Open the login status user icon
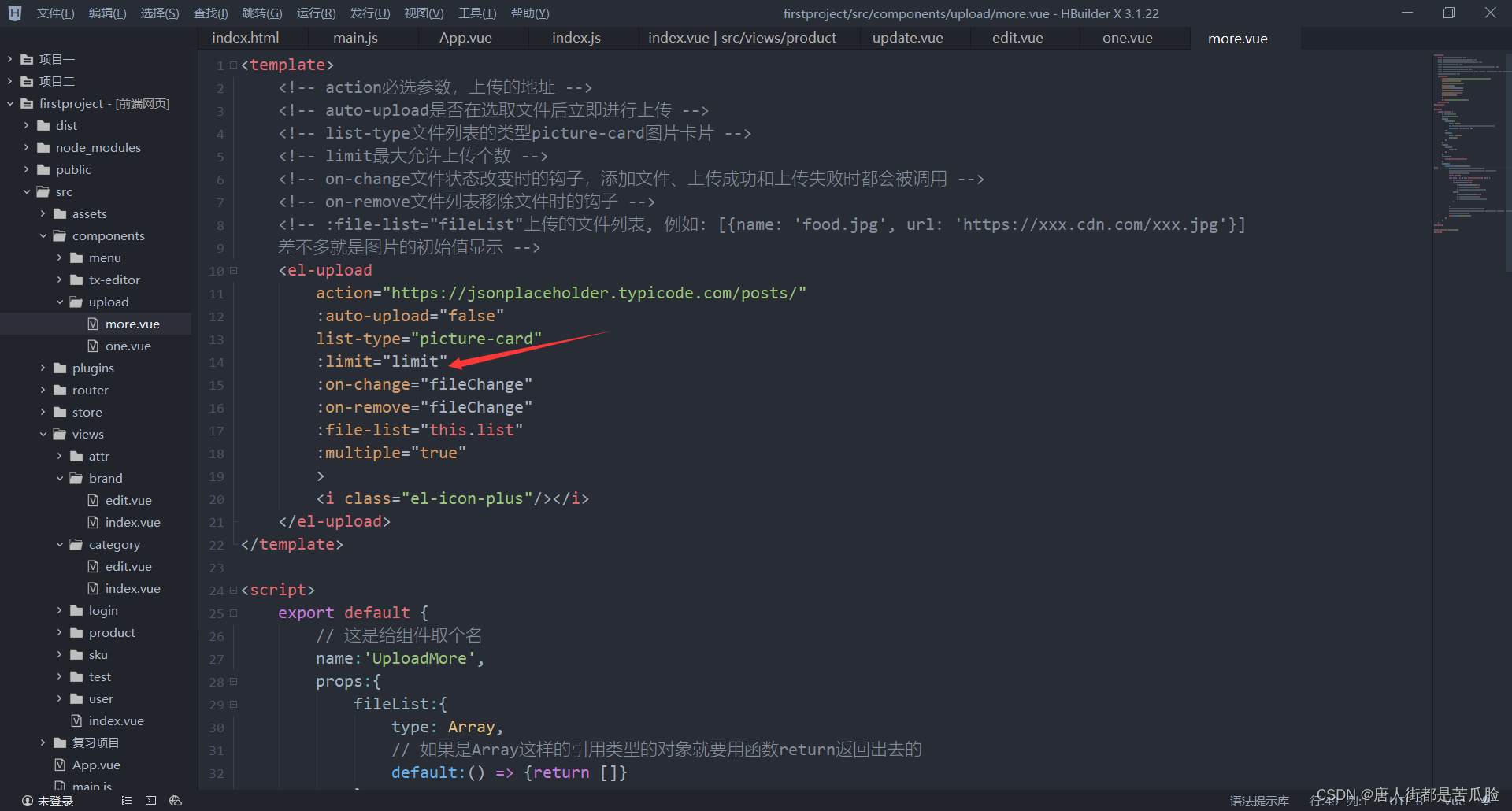Image resolution: width=1512 pixels, height=811 pixels. point(28,801)
